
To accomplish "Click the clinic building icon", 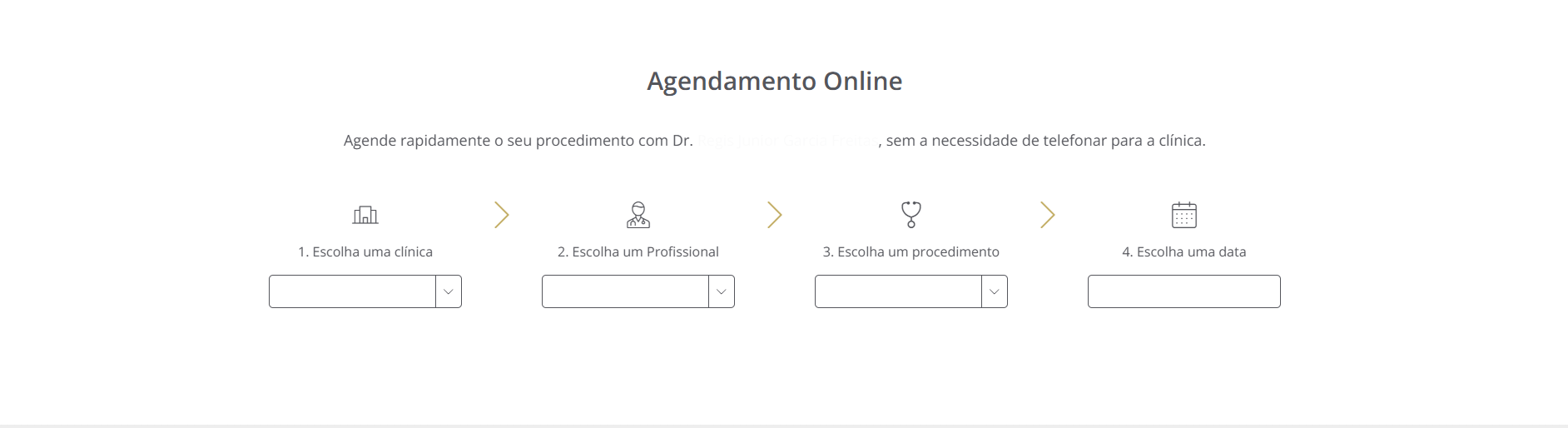I will 365,215.
